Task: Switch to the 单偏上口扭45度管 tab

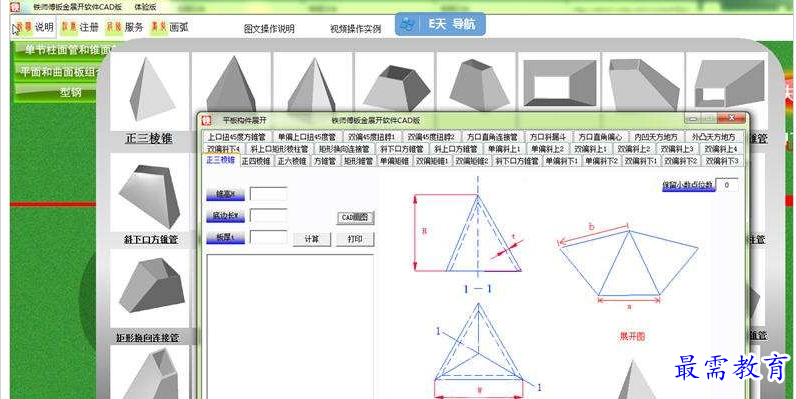Action: [x=307, y=137]
